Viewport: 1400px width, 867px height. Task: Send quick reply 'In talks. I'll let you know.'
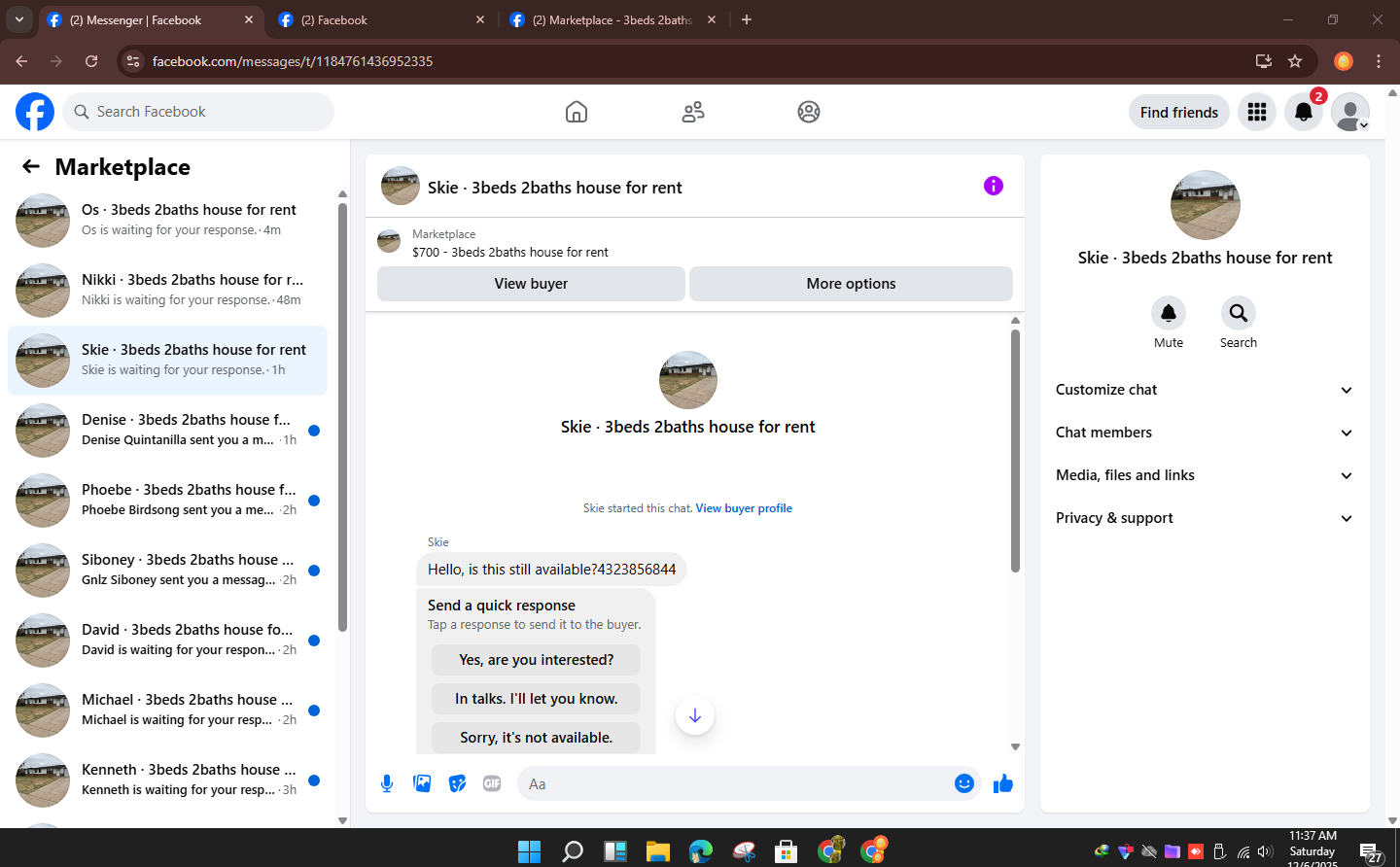[x=536, y=699]
